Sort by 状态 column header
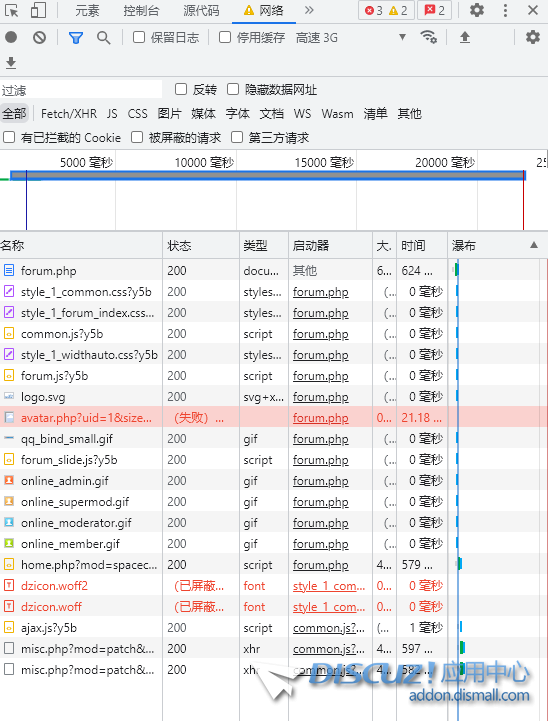548x721 pixels. [x=201, y=246]
